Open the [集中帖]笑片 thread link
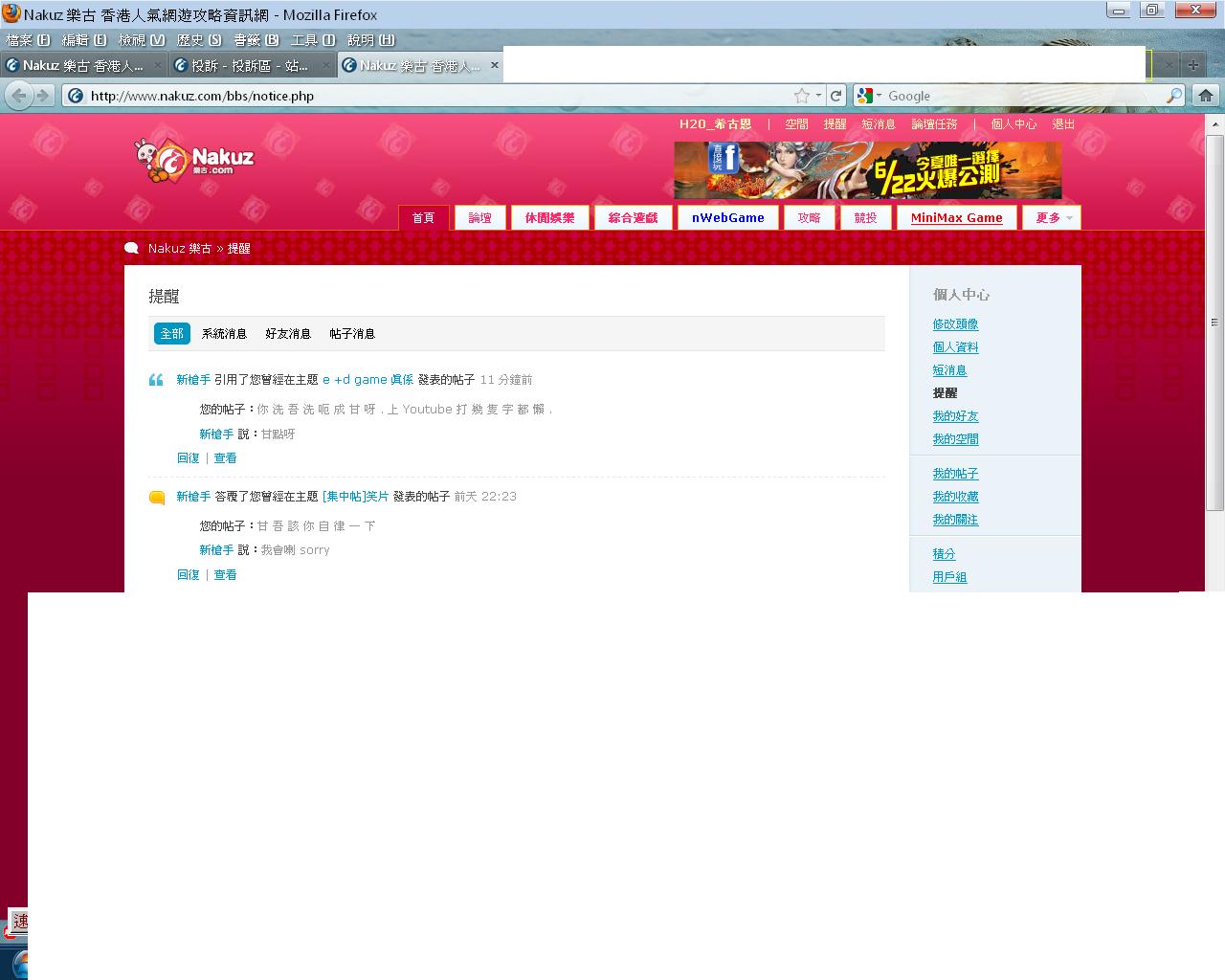1225x980 pixels. click(x=356, y=497)
